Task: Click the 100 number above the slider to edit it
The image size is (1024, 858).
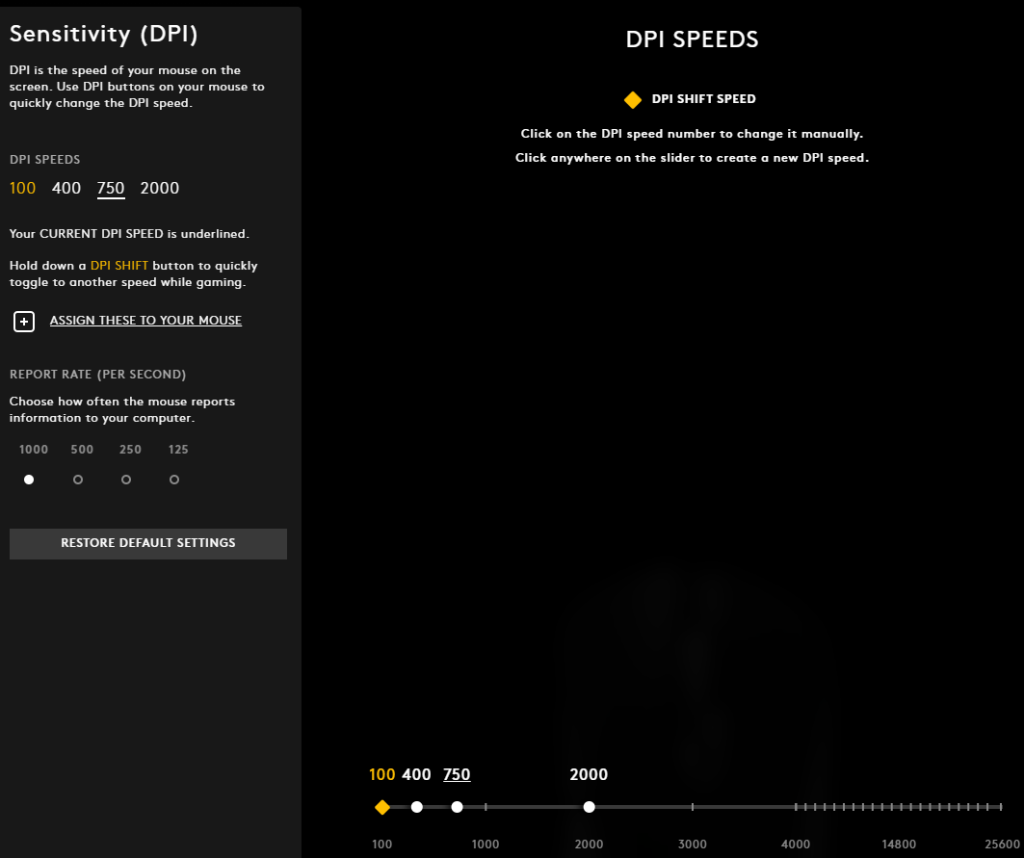Action: (382, 774)
